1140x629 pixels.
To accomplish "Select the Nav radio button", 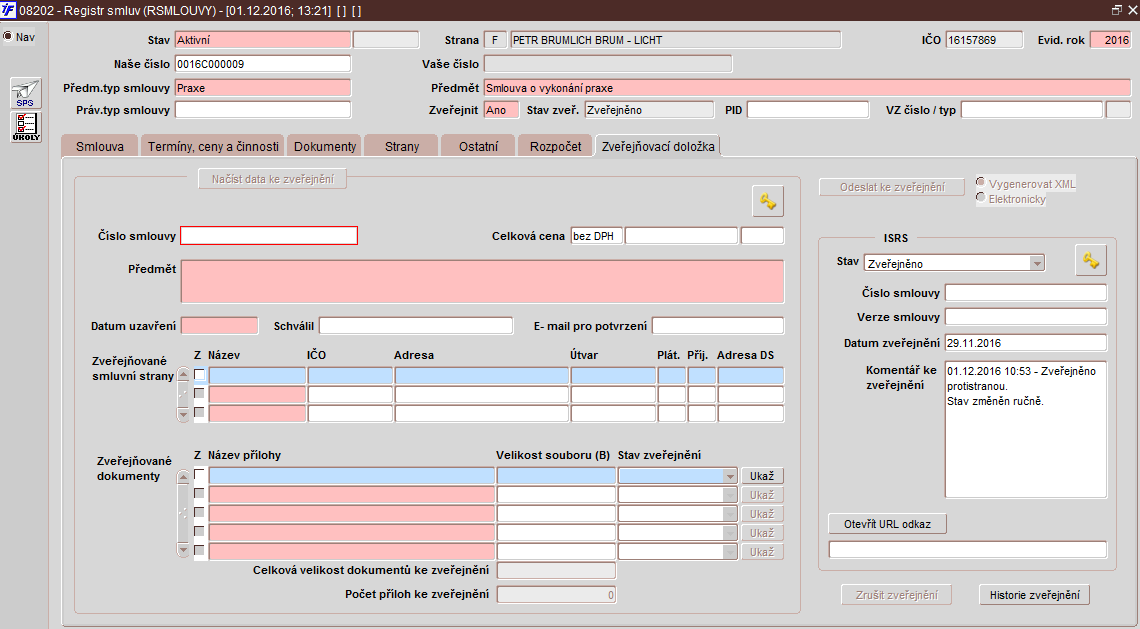I will coord(8,37).
